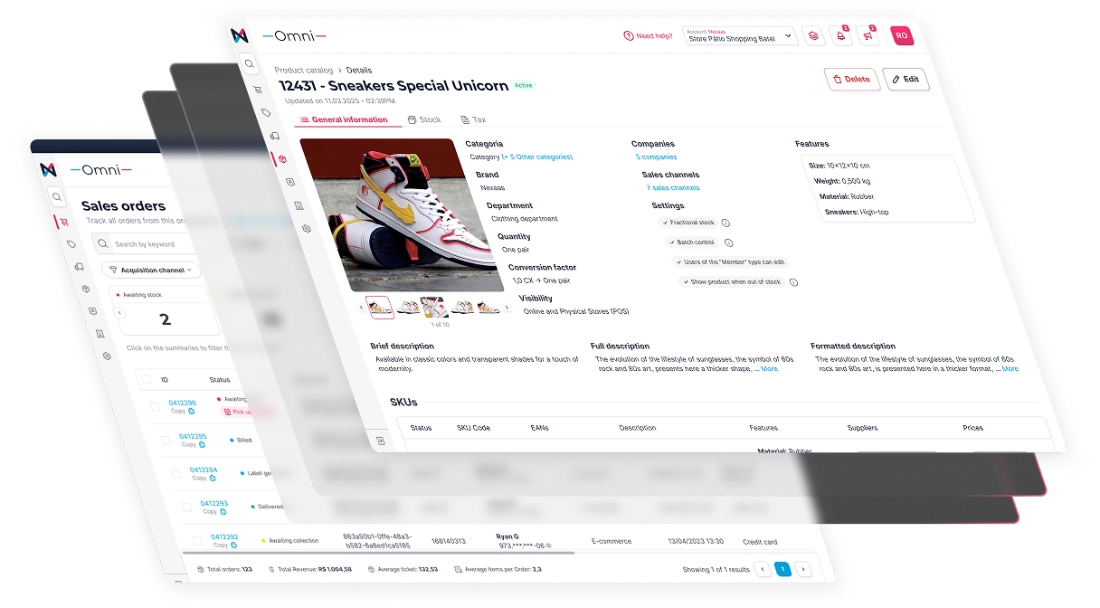This screenshot has width=1100, height=608.
Task: Go to previous page in orders pagination
Action: click(x=763, y=569)
